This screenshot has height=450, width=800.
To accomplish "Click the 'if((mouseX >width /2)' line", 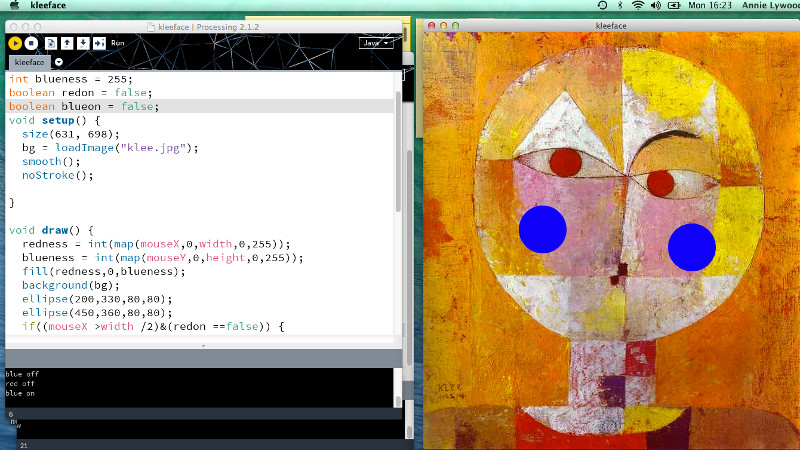I will (x=153, y=327).
